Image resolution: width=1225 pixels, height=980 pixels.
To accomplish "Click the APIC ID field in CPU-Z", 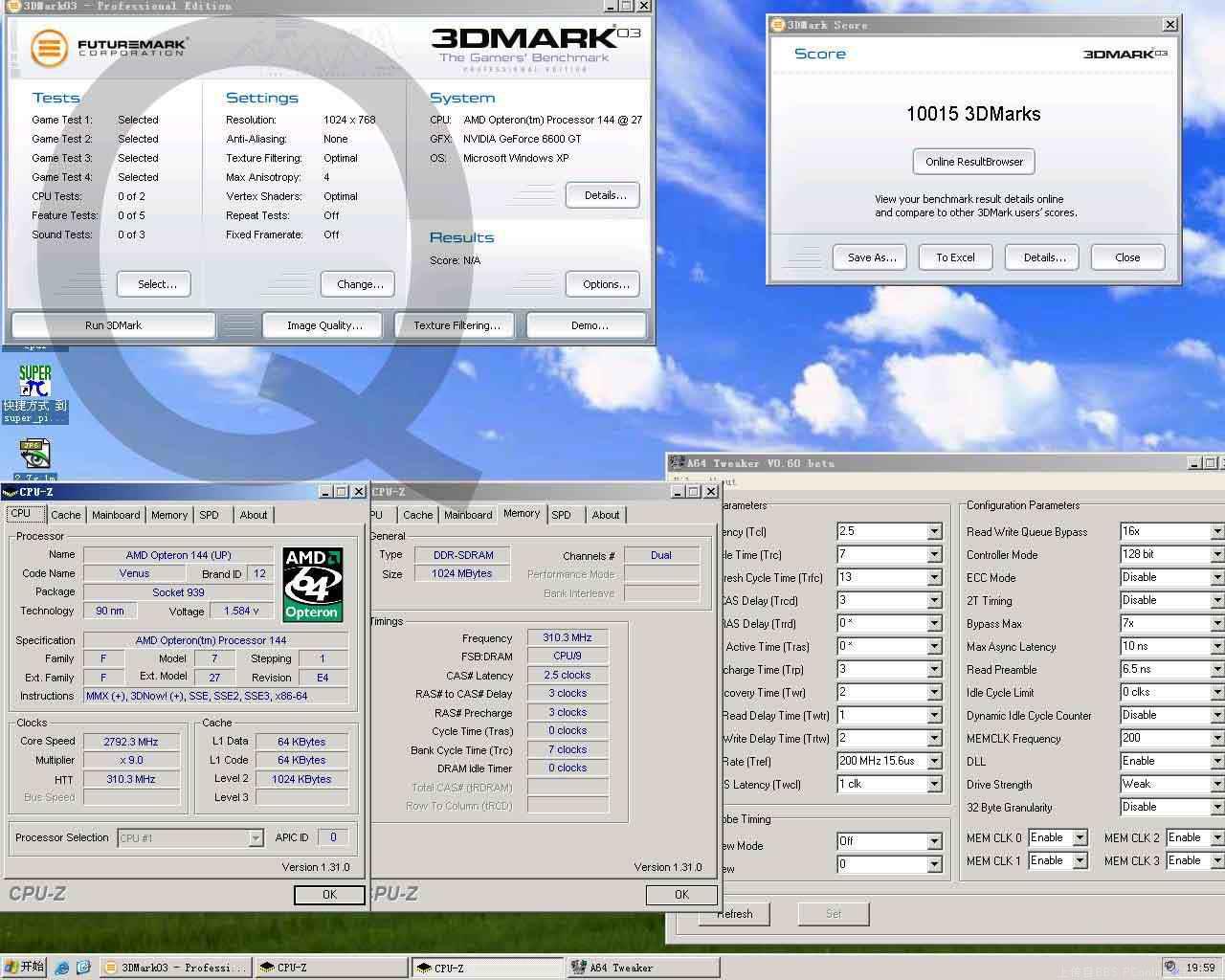I will click(333, 837).
